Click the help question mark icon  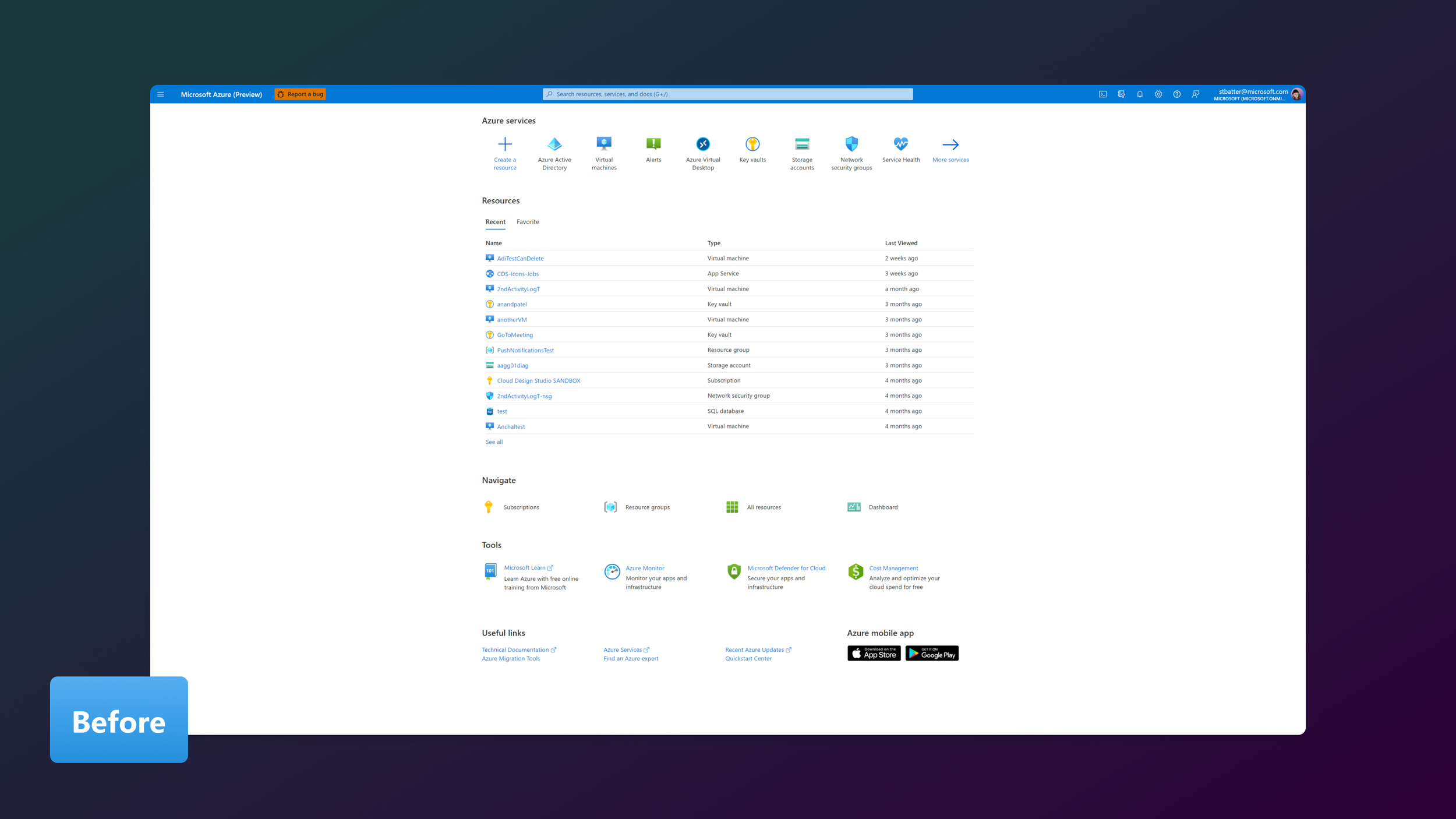[x=1177, y=94]
